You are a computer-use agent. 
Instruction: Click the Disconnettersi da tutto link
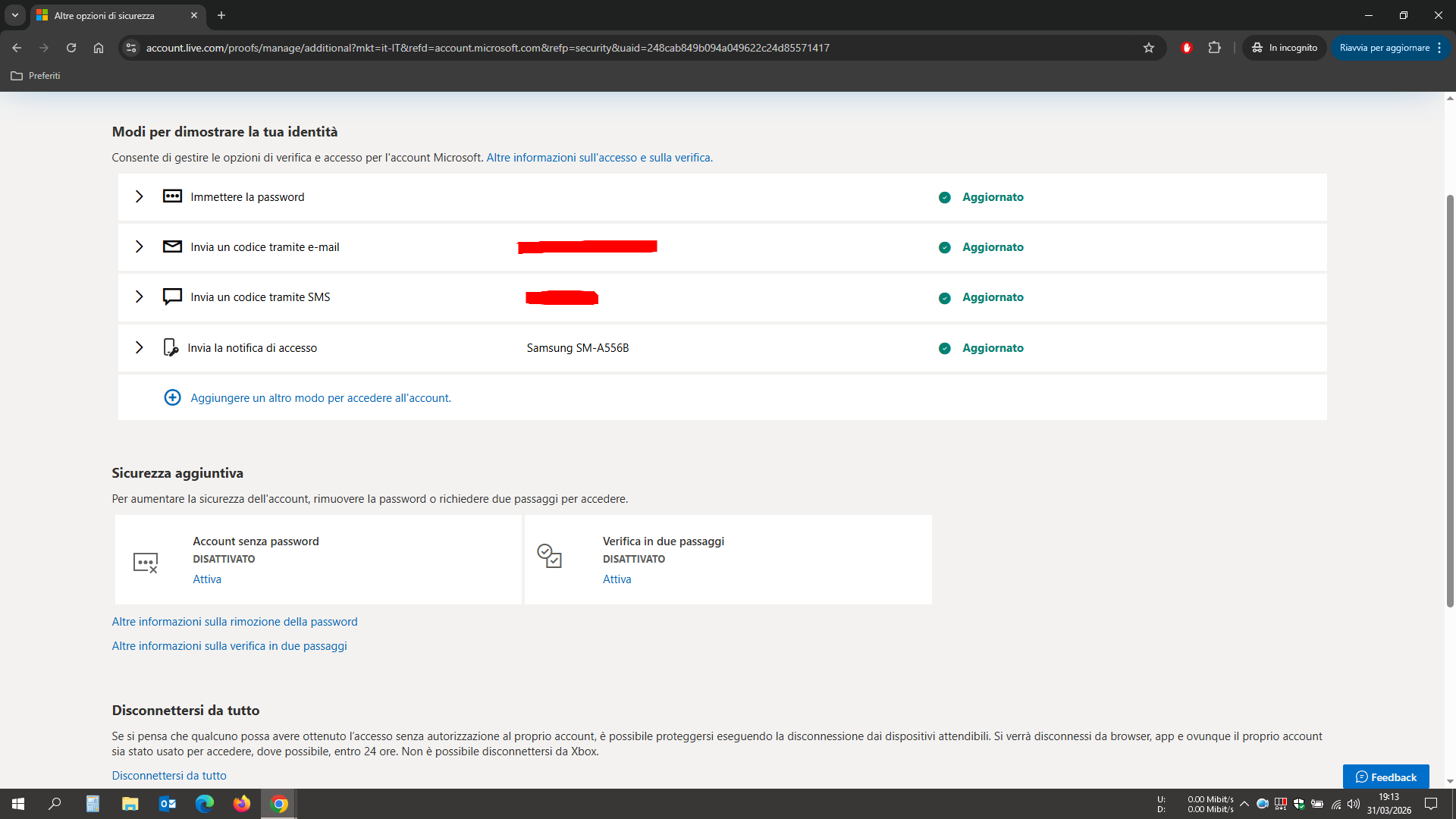pyautogui.click(x=169, y=776)
